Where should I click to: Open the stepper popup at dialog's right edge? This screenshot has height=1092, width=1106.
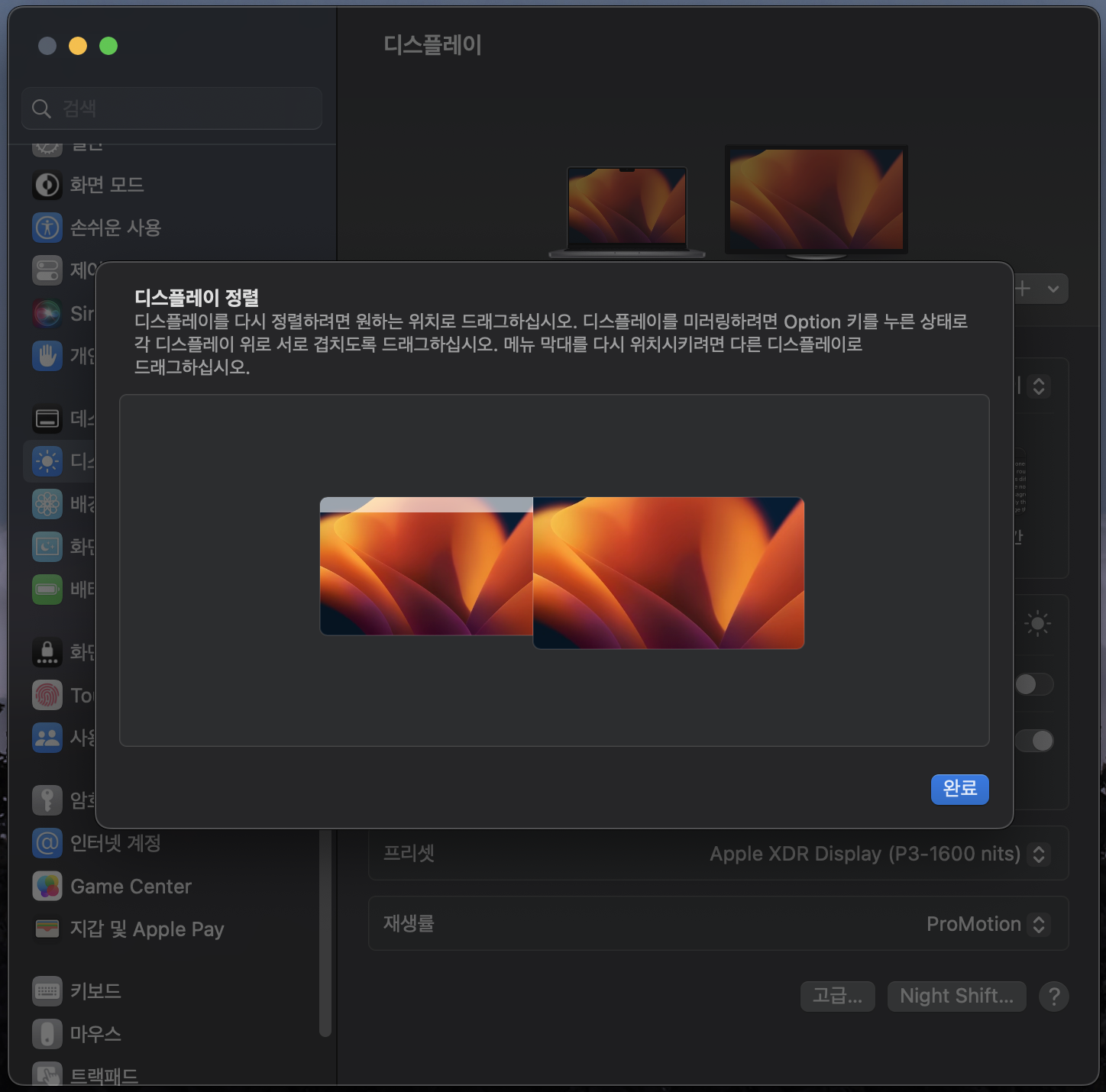1038,386
